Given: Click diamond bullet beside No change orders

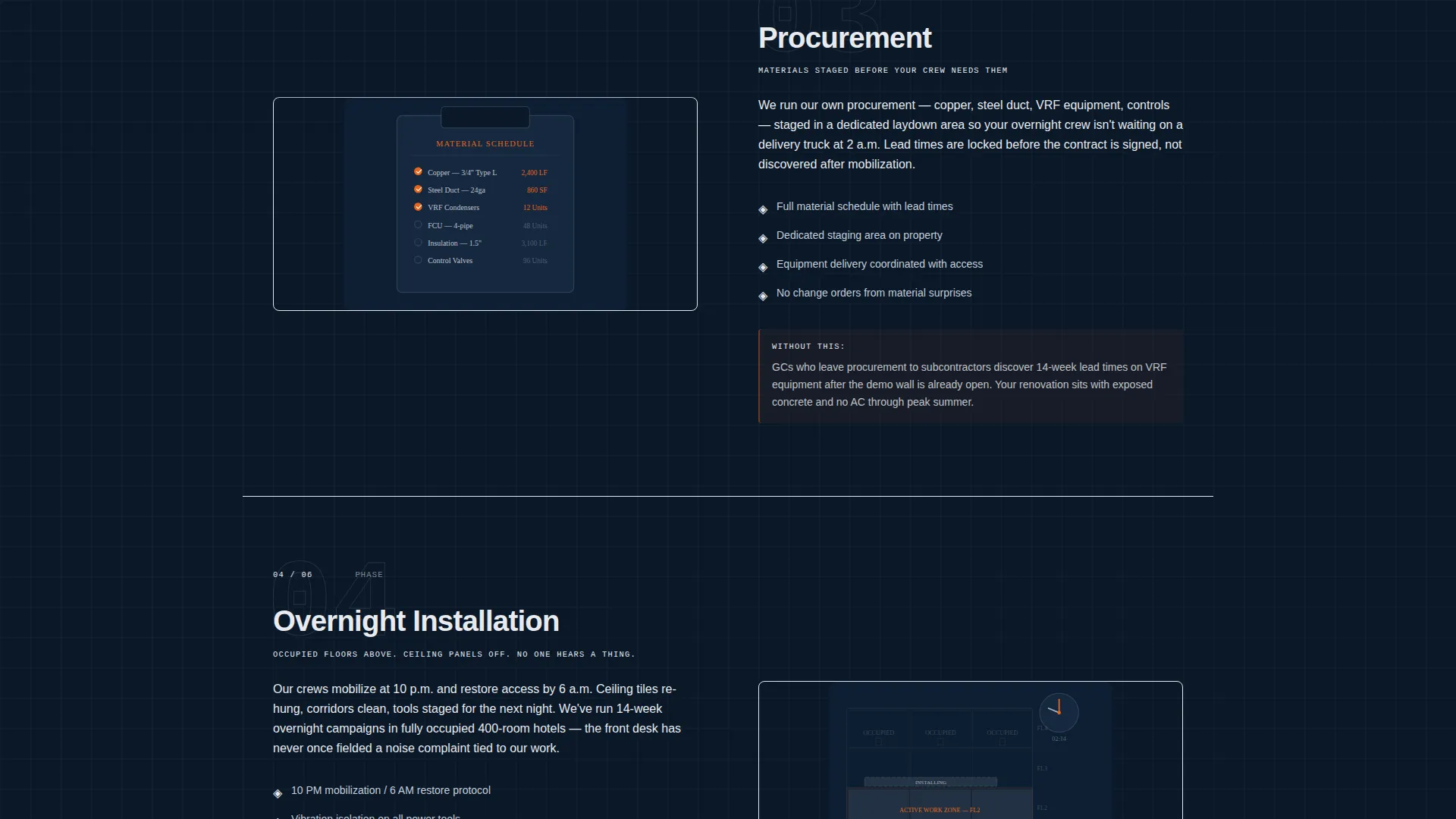Looking at the screenshot, I should pos(763,297).
